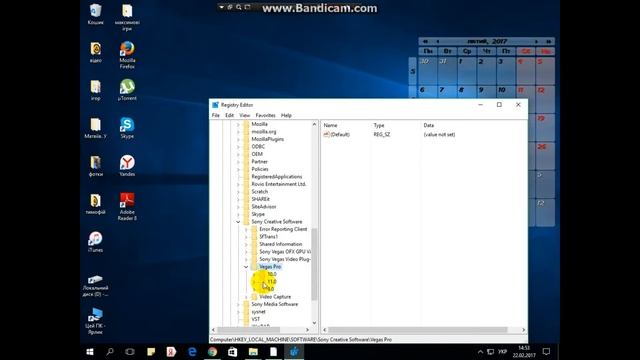
Task: Open the Edit menu
Action: pos(230,116)
